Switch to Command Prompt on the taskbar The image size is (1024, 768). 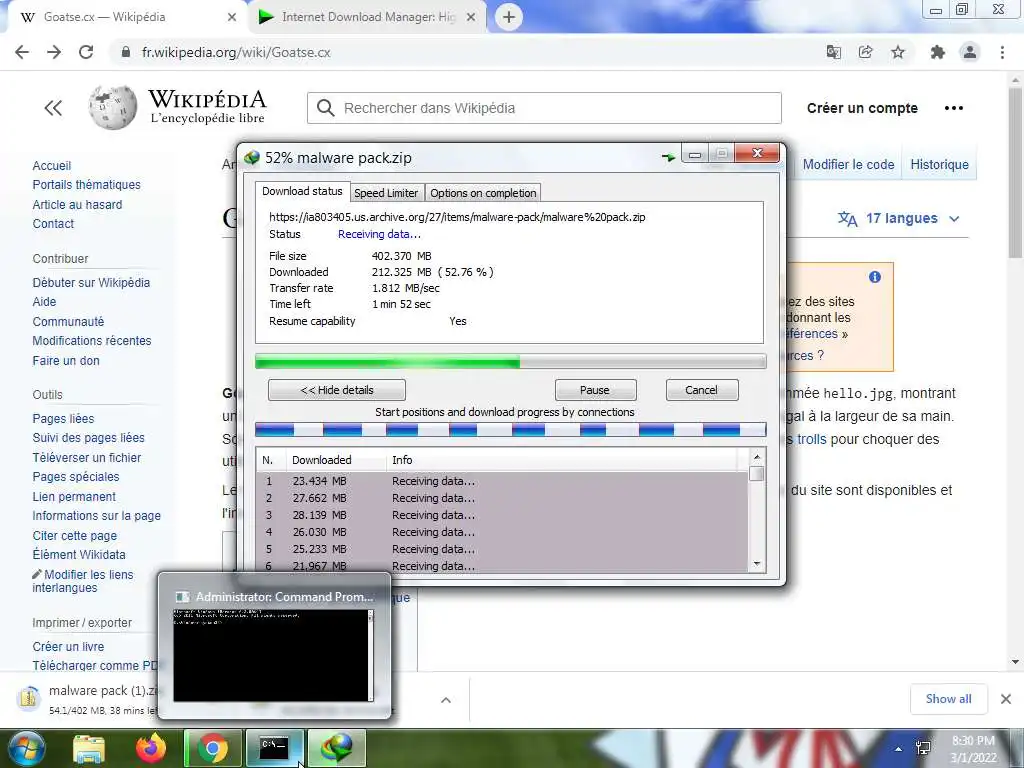click(274, 748)
